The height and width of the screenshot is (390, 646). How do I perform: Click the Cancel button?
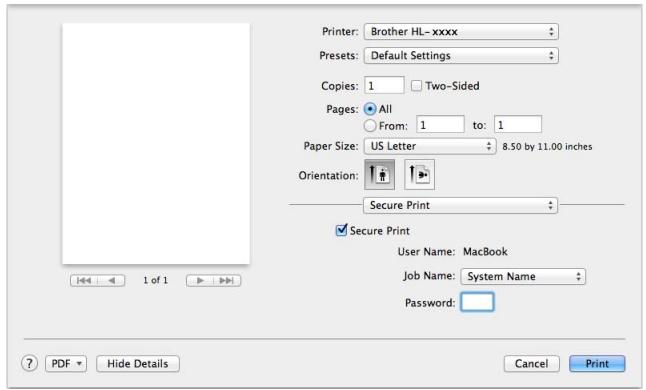(x=531, y=364)
